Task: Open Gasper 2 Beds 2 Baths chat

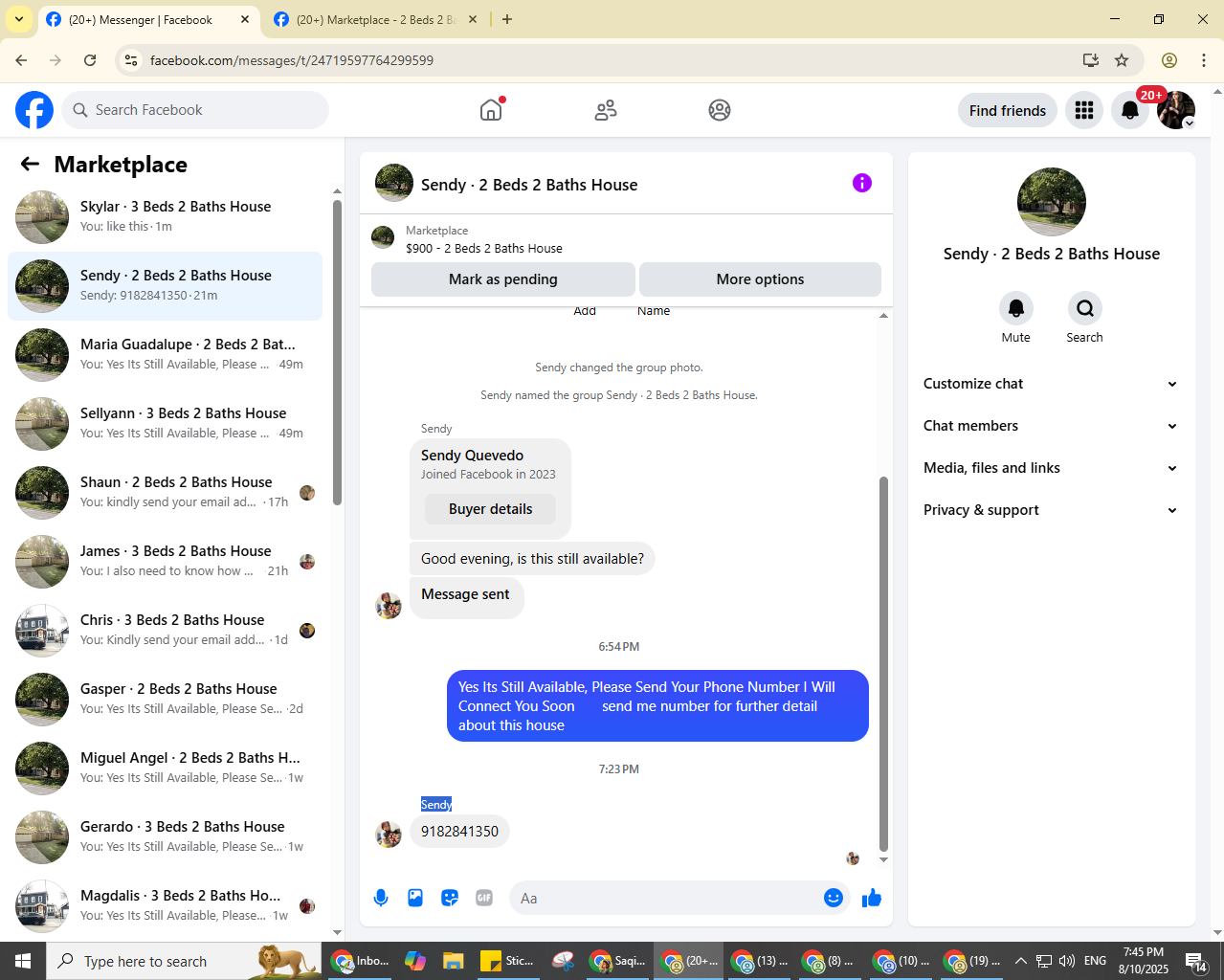Action: click(x=166, y=700)
